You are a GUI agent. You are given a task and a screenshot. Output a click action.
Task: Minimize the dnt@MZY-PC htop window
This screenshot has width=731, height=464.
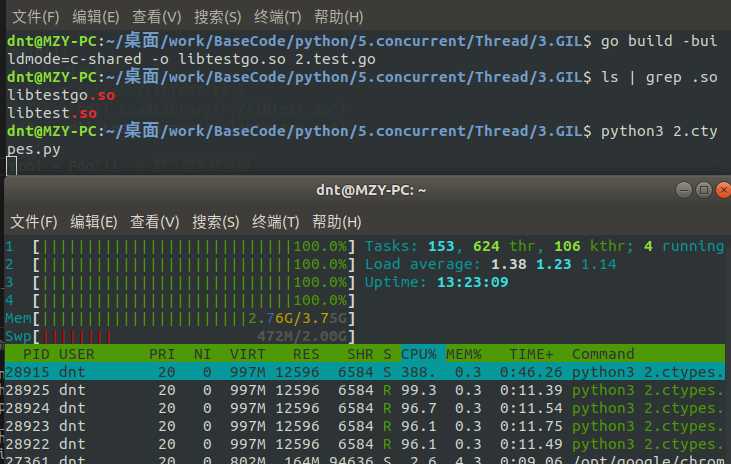click(x=684, y=190)
